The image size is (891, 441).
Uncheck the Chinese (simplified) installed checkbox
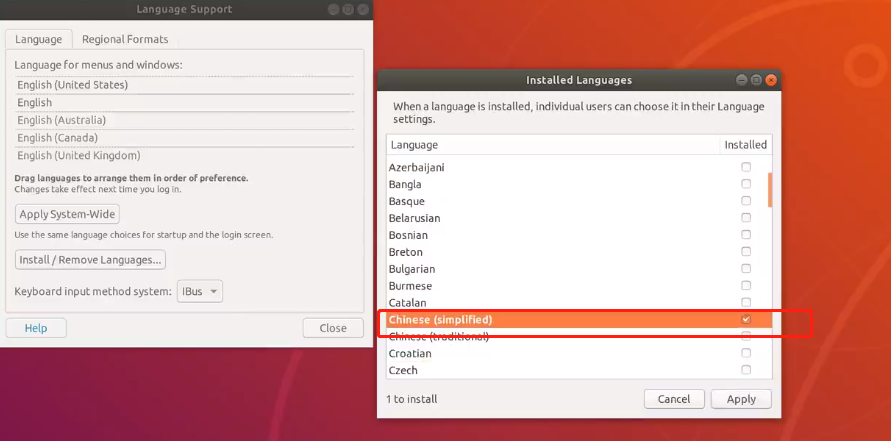coord(746,319)
